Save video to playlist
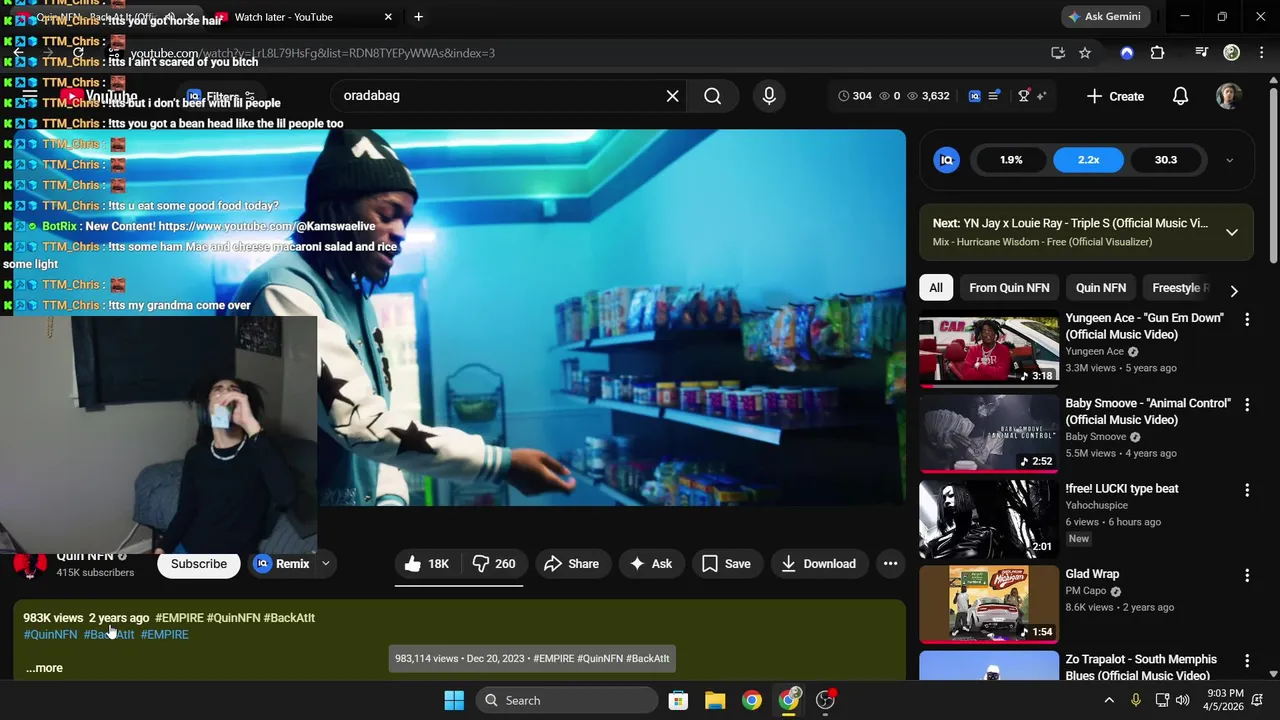The height and width of the screenshot is (720, 1280). pyautogui.click(x=726, y=564)
